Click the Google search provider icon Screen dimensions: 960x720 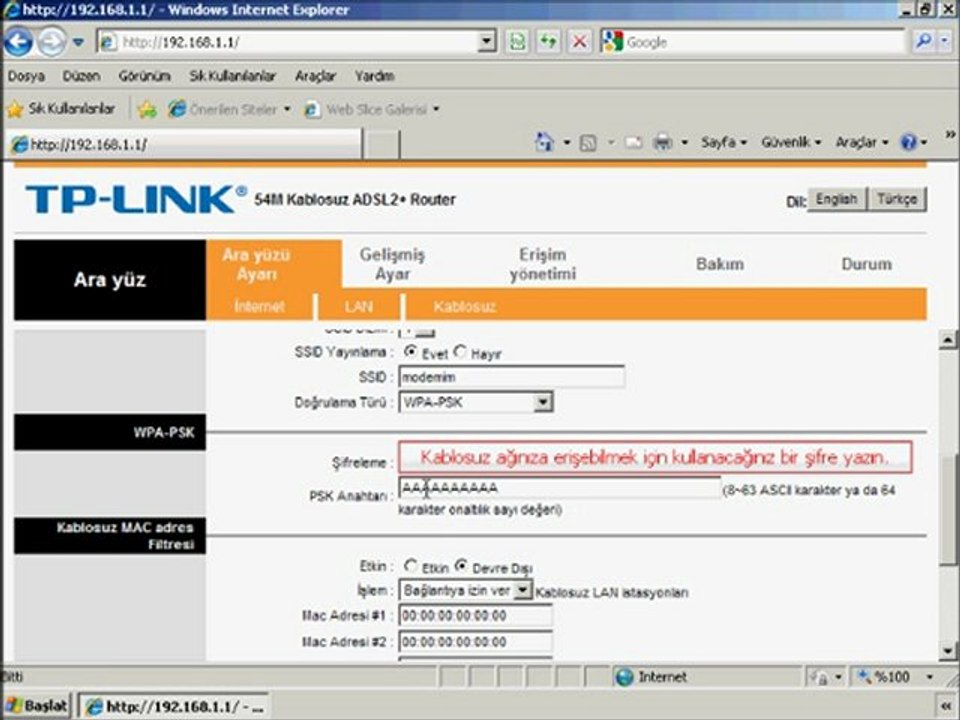[x=612, y=42]
